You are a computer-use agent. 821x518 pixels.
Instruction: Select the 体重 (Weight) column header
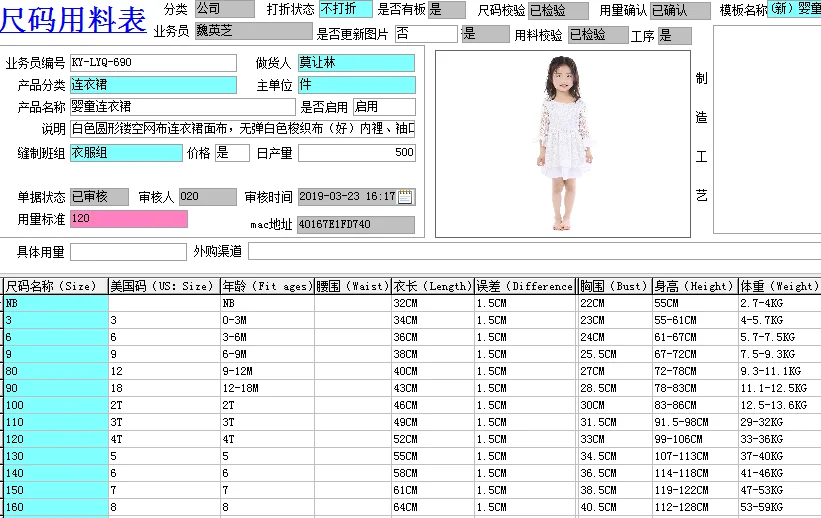pos(780,286)
